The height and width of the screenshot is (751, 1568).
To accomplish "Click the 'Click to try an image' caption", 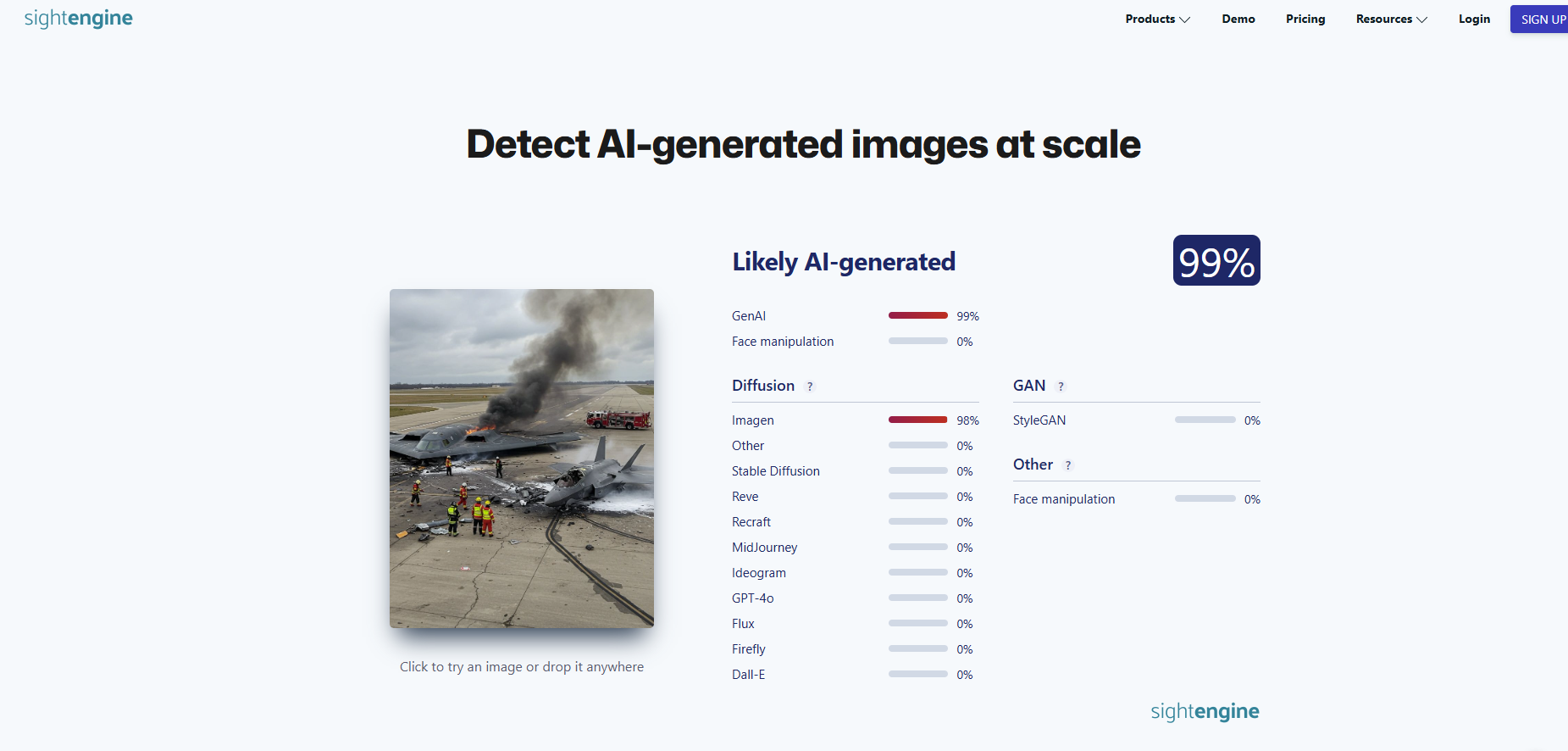I will [x=522, y=667].
